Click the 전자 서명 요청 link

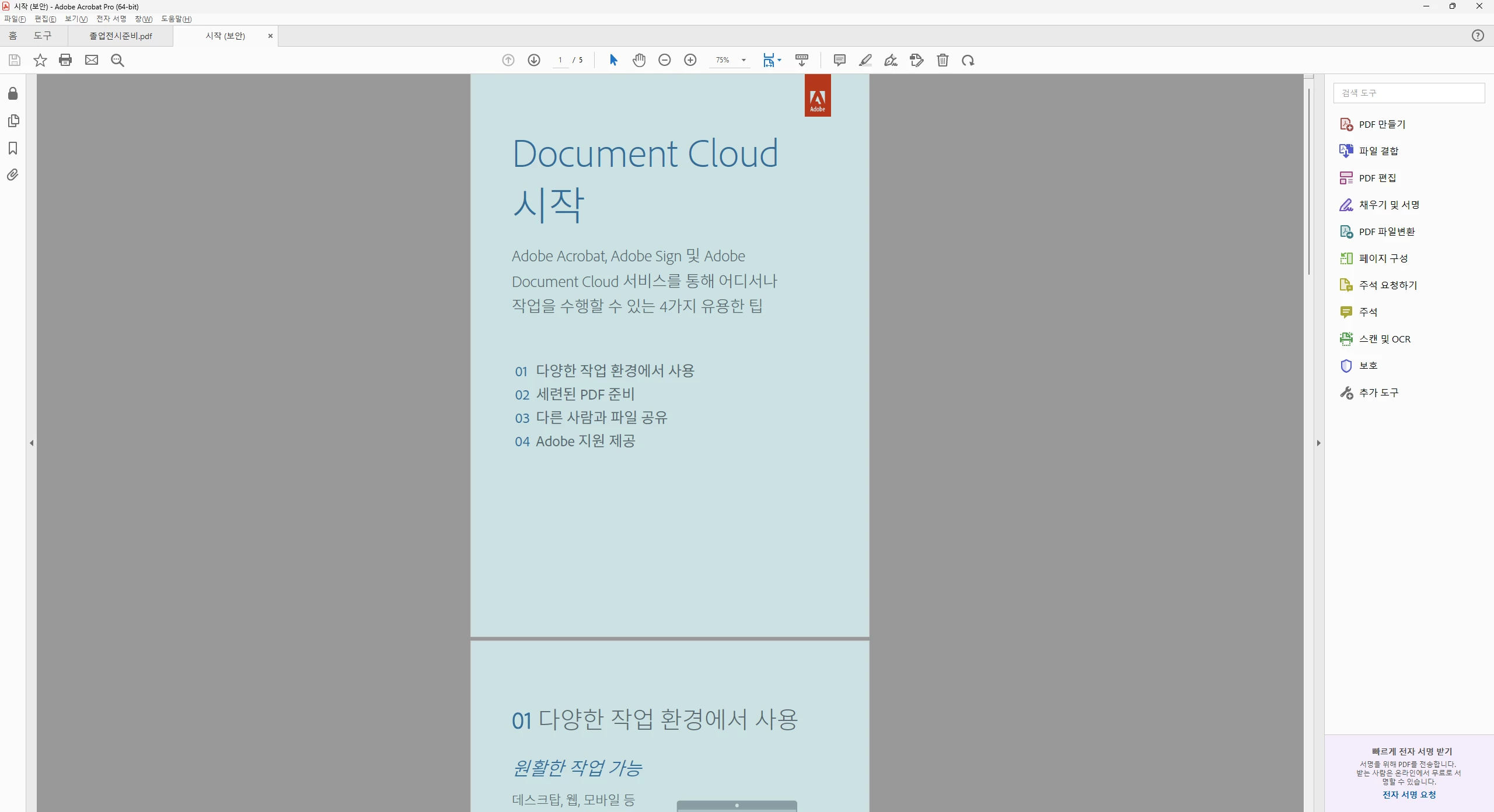pos(1409,794)
